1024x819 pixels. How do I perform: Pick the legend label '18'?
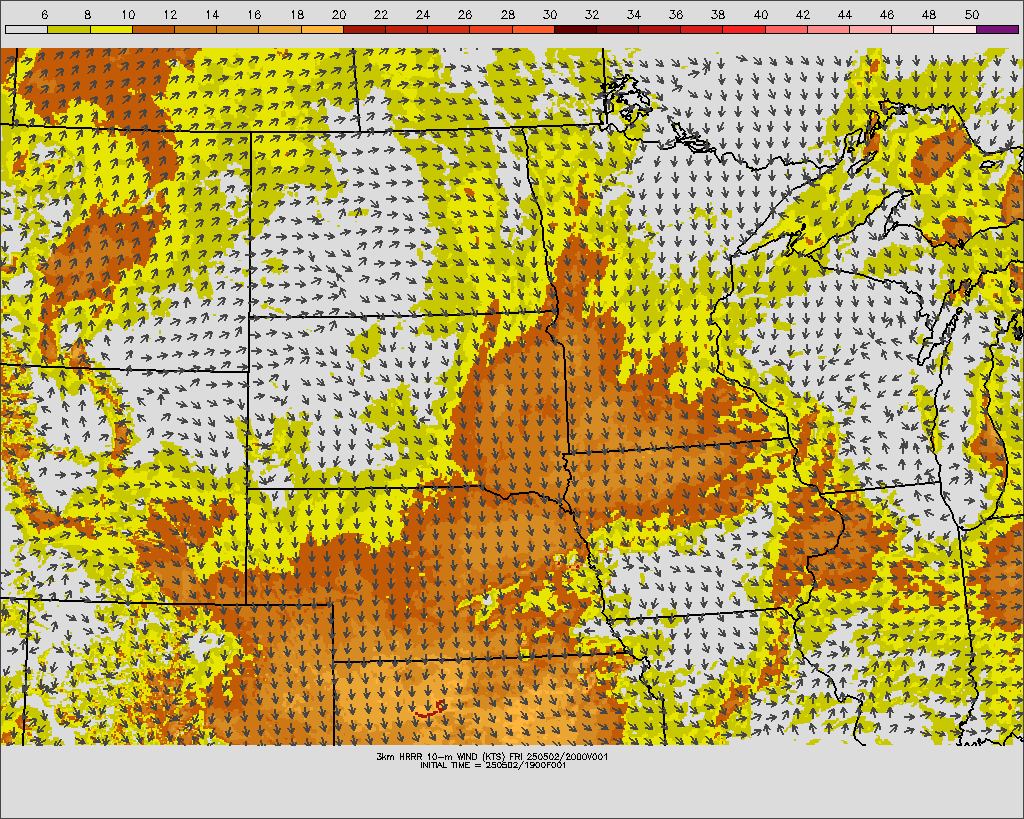(296, 14)
